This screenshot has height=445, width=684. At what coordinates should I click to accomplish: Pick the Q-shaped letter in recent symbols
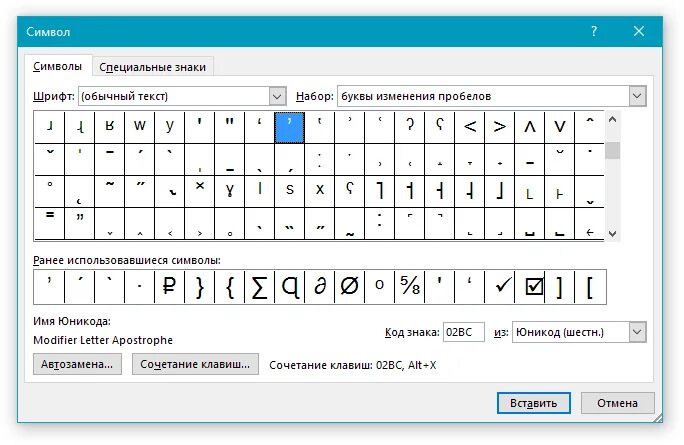[x=290, y=287]
